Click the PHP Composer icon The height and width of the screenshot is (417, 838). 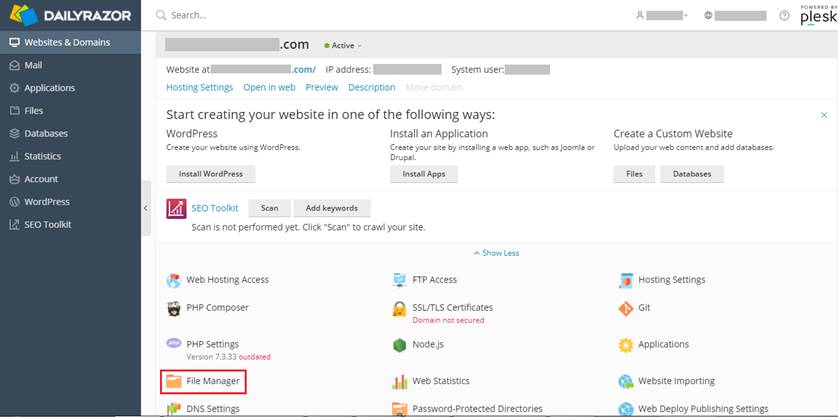click(174, 308)
